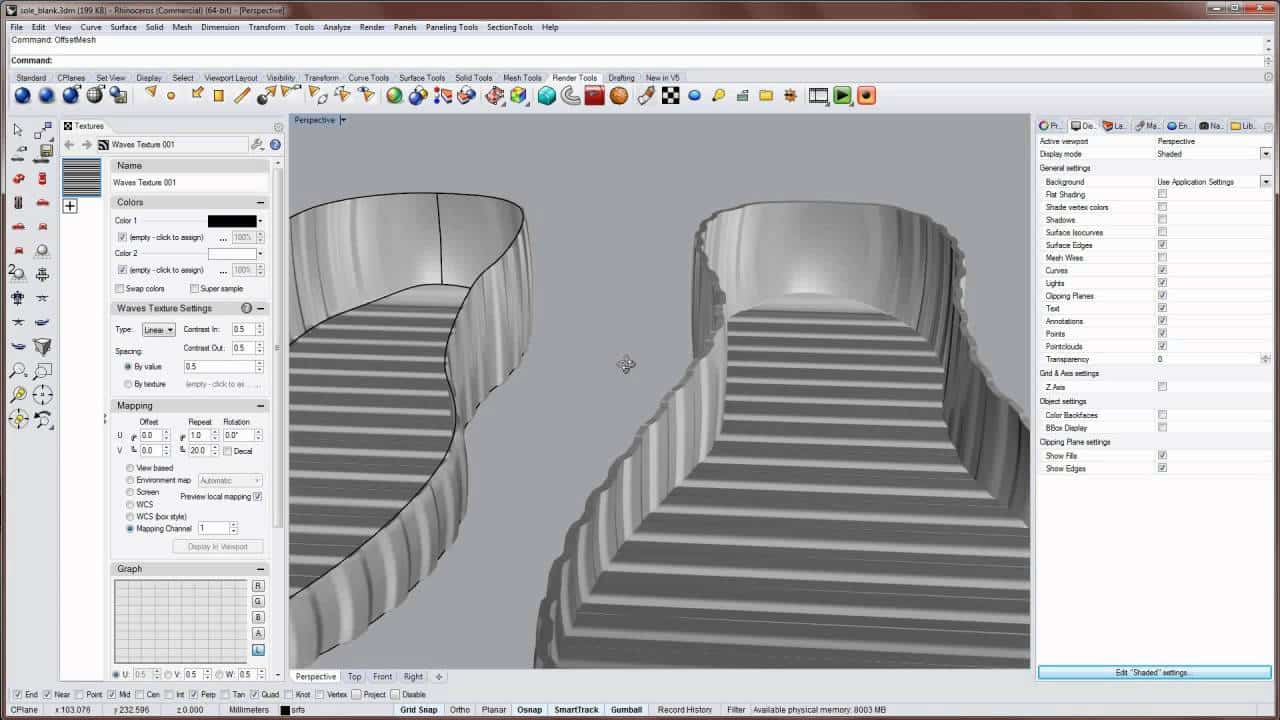Image resolution: width=1280 pixels, height=720 pixels.
Task: Click the gear icon on Textures tab bar
Action: point(278,127)
